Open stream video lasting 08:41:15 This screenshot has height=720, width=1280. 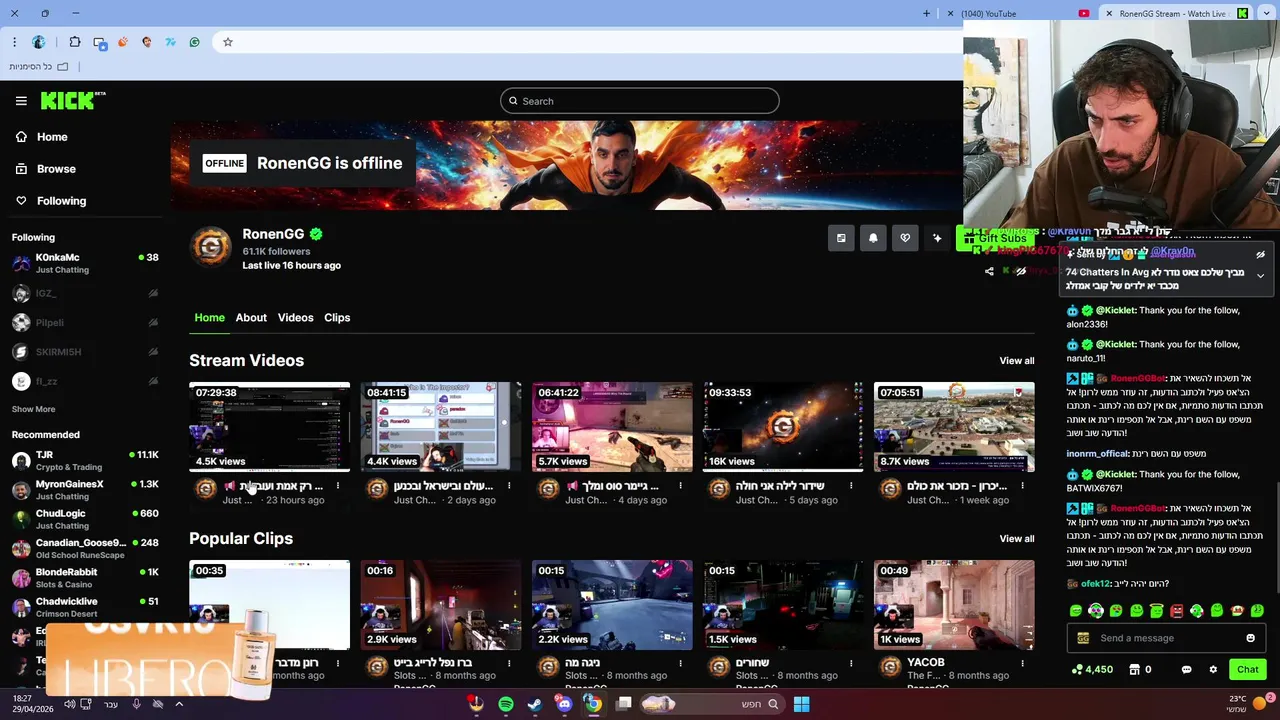(441, 427)
